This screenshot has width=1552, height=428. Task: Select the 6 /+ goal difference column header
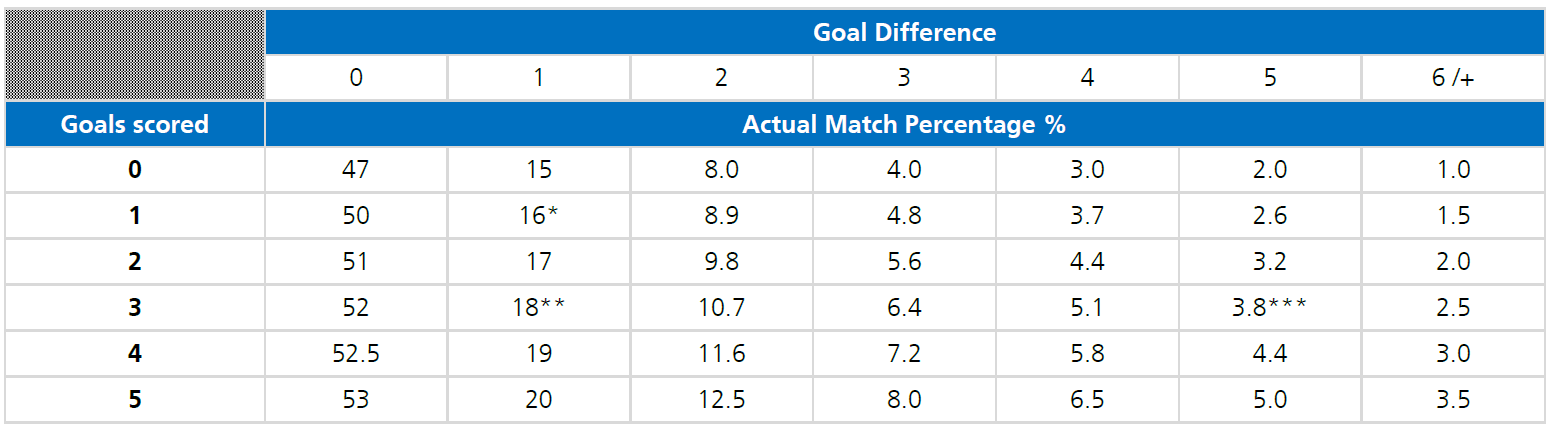pyautogui.click(x=1452, y=78)
